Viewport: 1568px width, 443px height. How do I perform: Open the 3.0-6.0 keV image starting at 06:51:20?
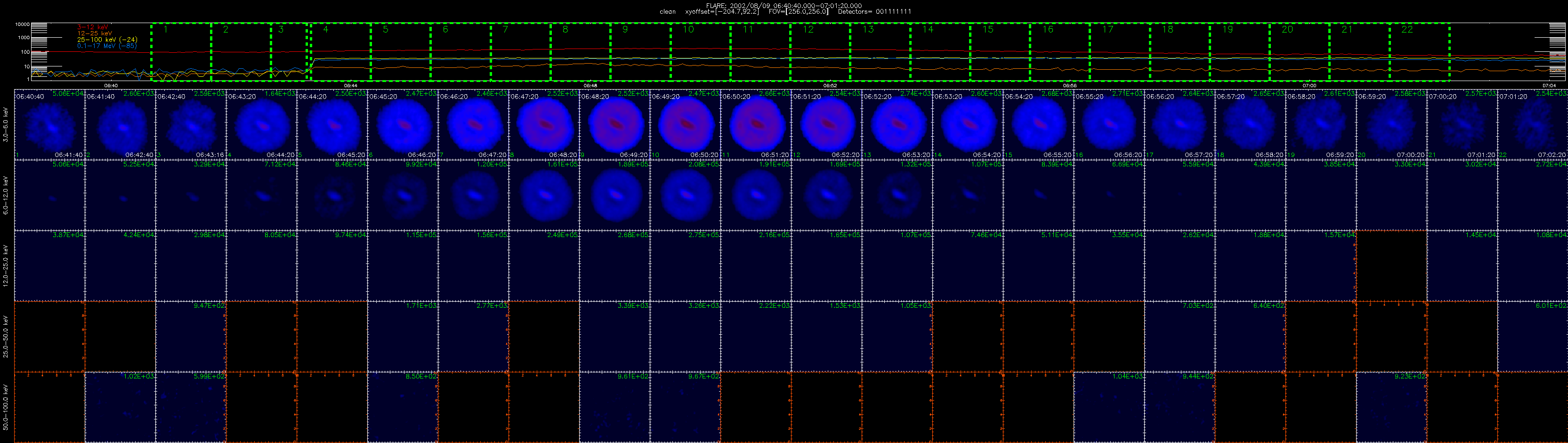pyautogui.click(x=826, y=124)
